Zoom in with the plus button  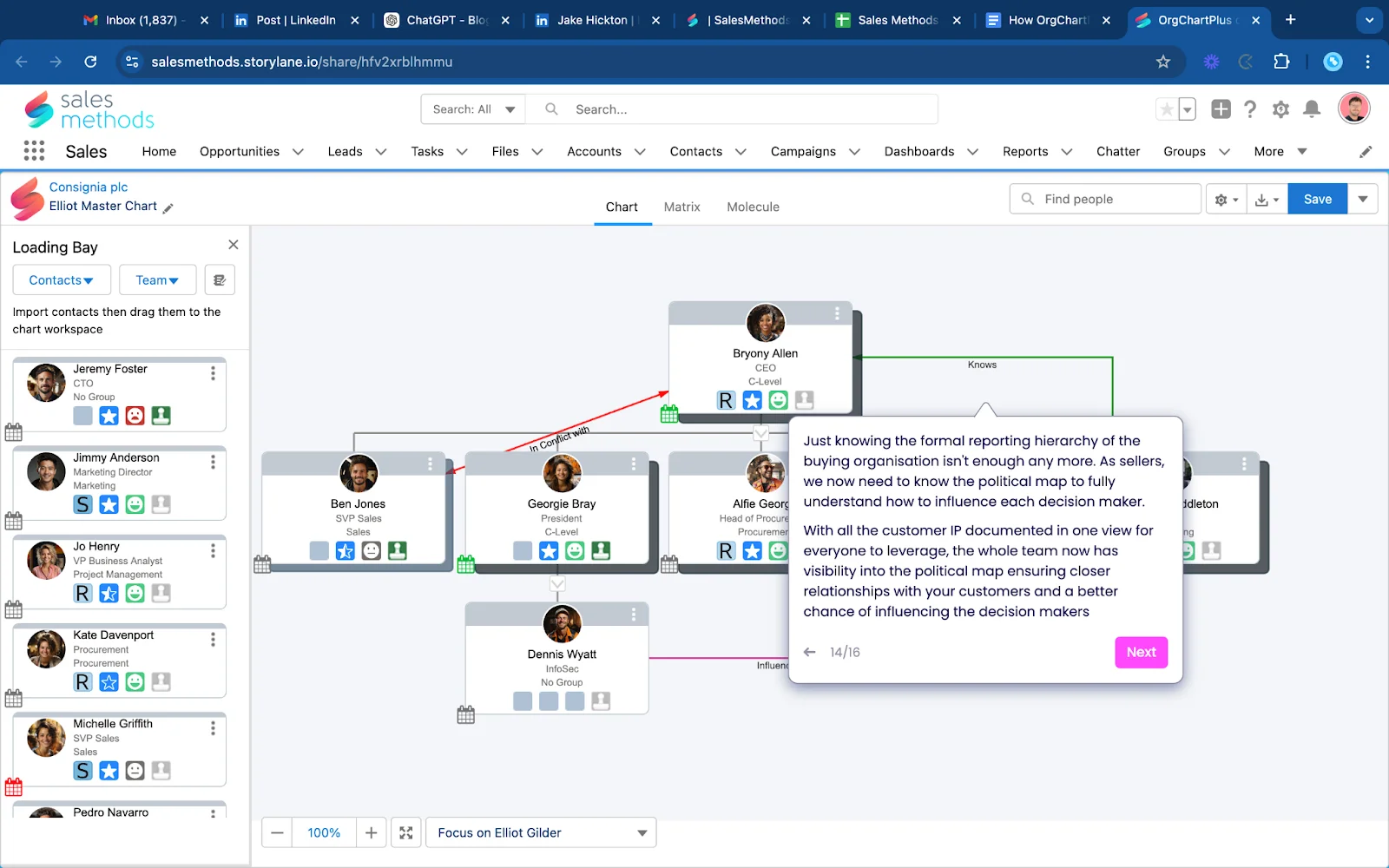click(x=371, y=833)
